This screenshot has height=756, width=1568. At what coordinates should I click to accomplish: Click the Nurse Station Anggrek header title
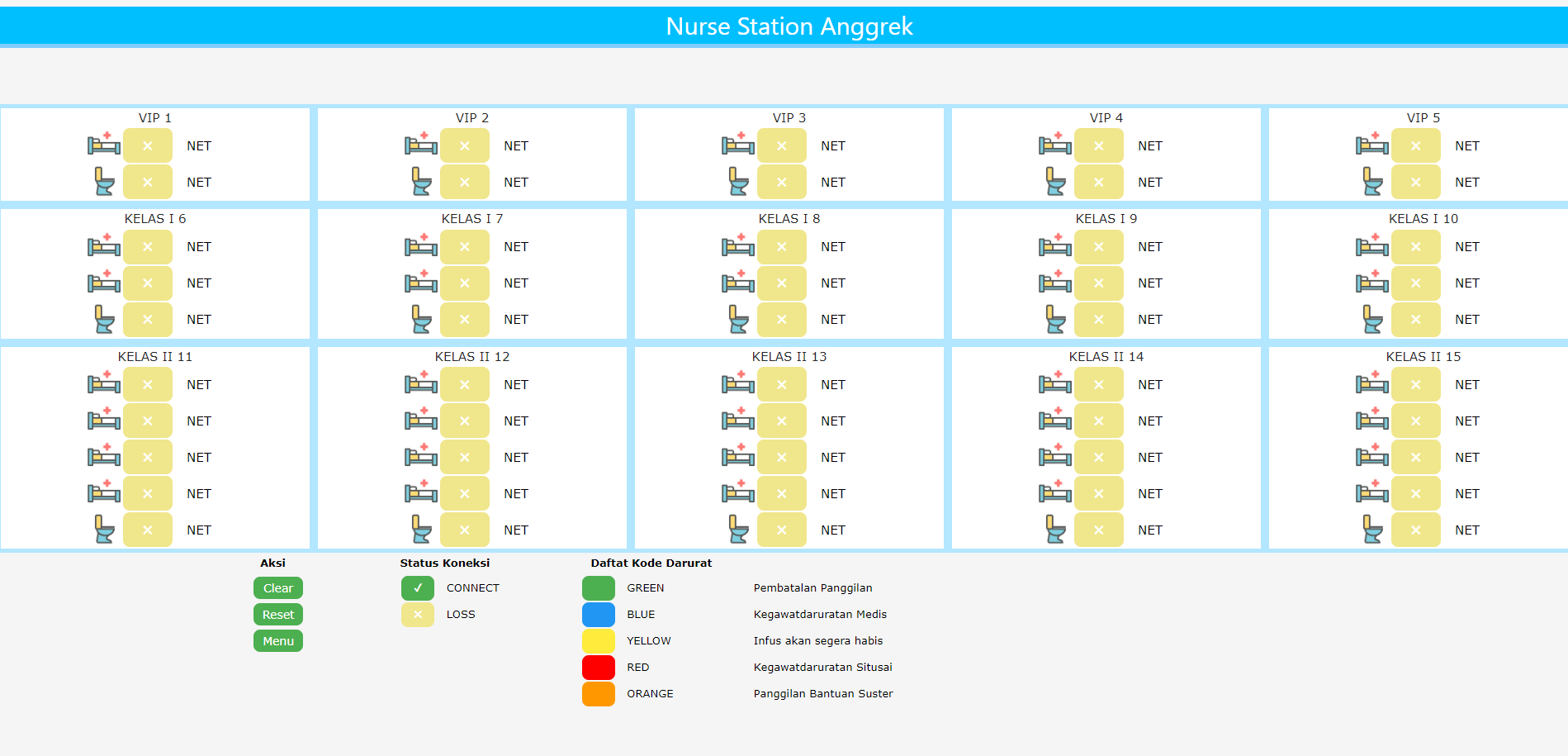(x=789, y=26)
